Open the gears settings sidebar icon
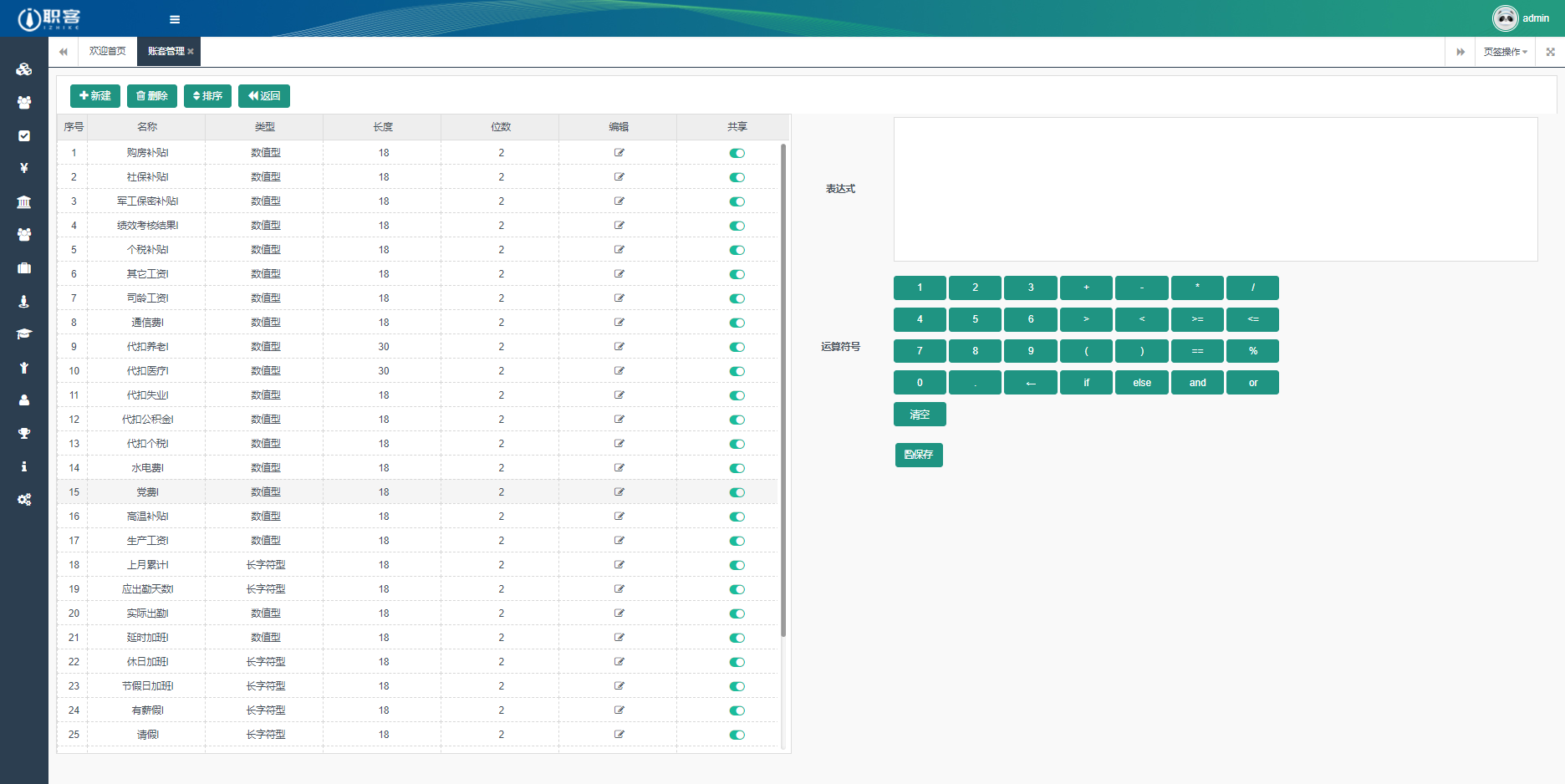The height and width of the screenshot is (784, 1565). (24, 499)
